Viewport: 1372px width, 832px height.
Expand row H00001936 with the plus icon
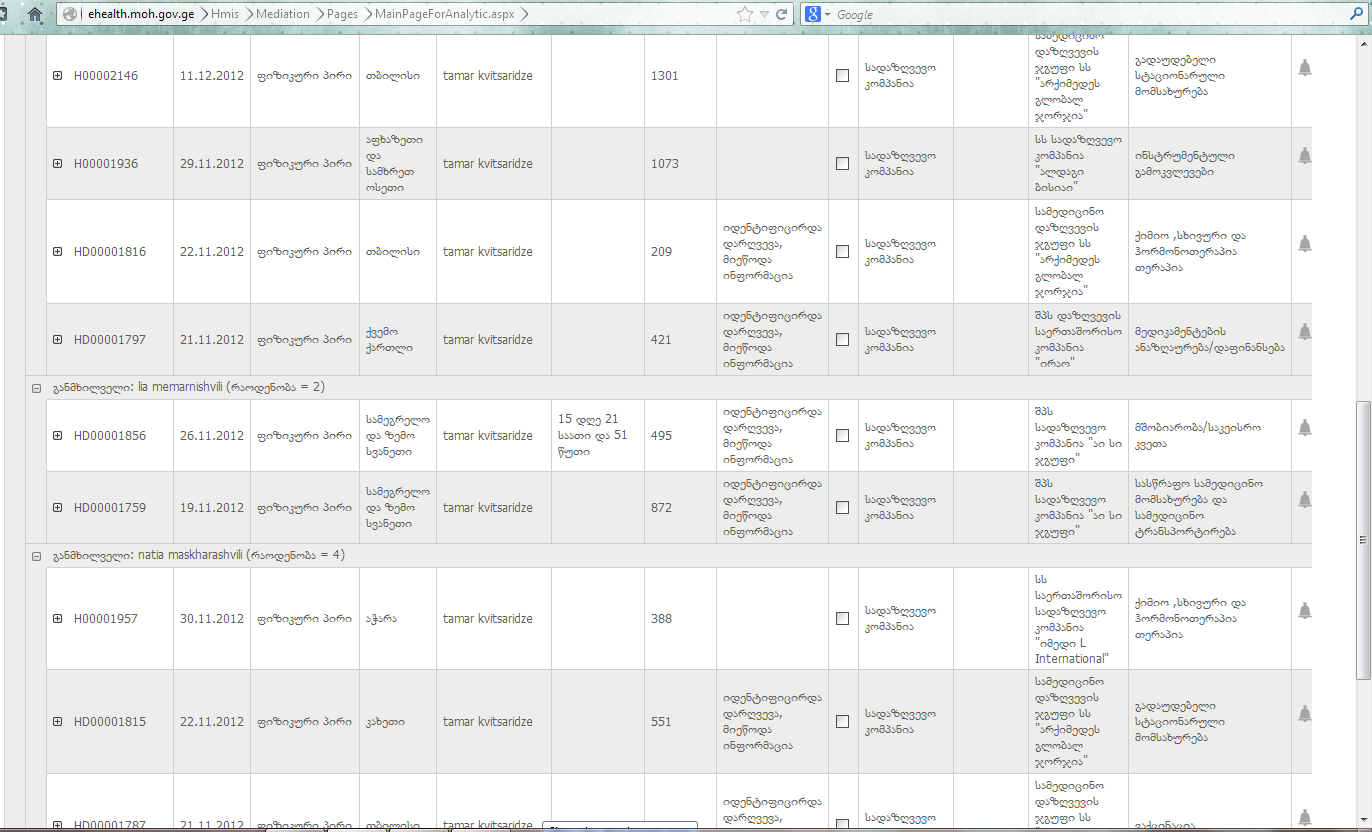[57, 164]
